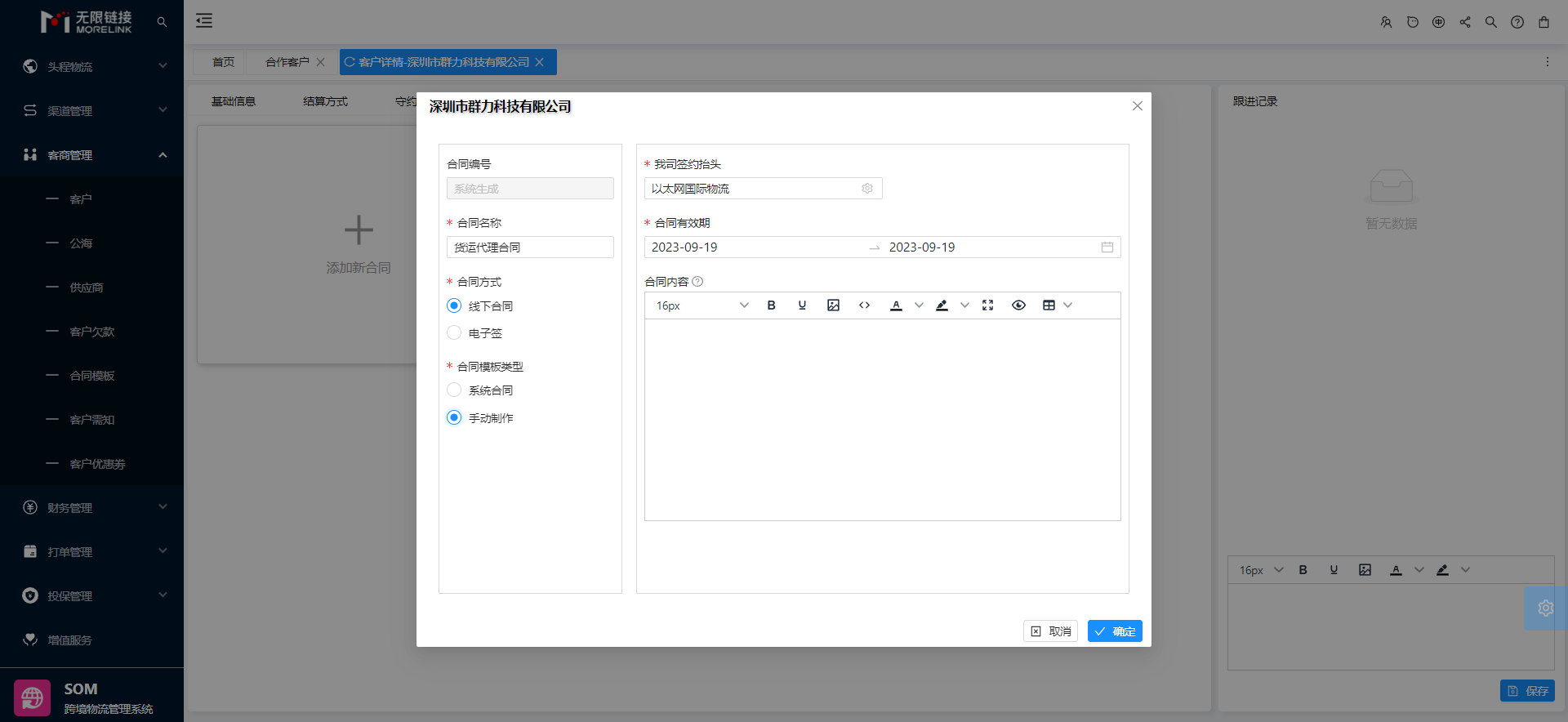The width and height of the screenshot is (1568, 722).
Task: Click the 合同编号 disabled field
Action: pyautogui.click(x=530, y=189)
